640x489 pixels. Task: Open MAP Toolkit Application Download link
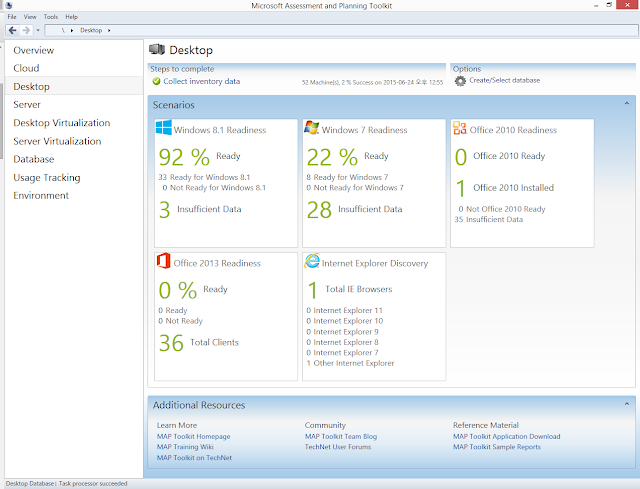[507, 436]
